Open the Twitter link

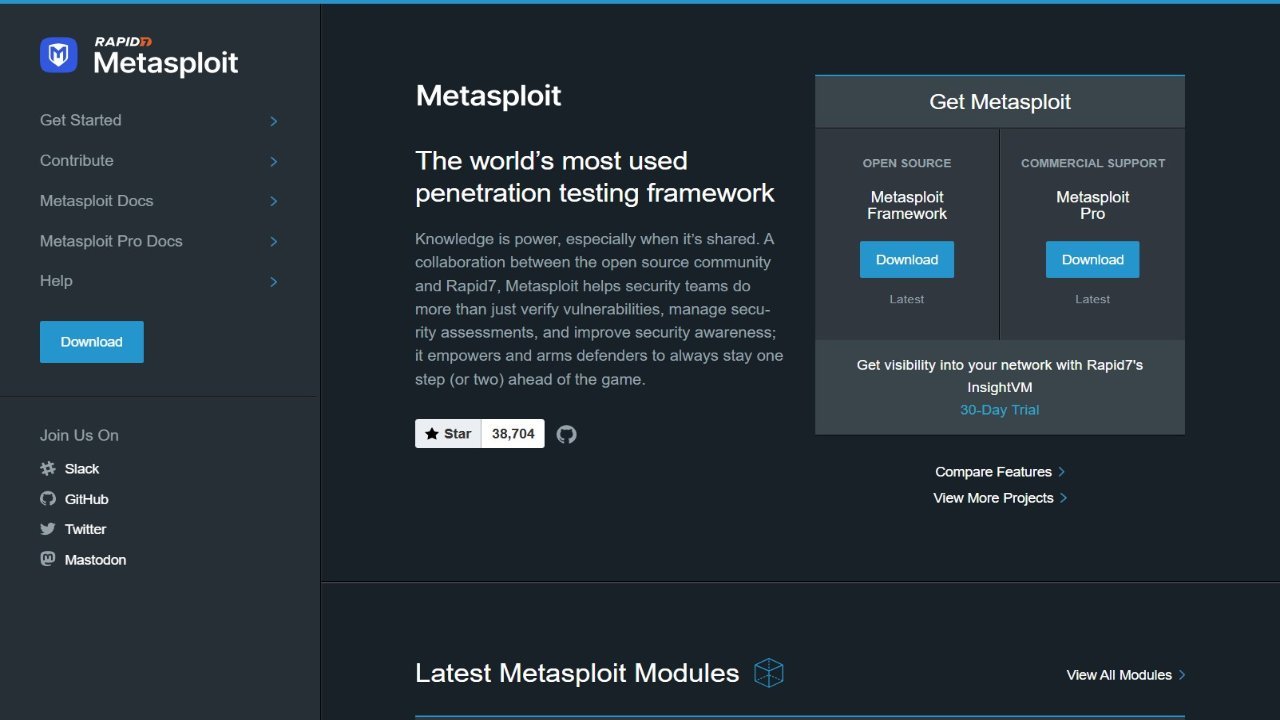coord(86,529)
